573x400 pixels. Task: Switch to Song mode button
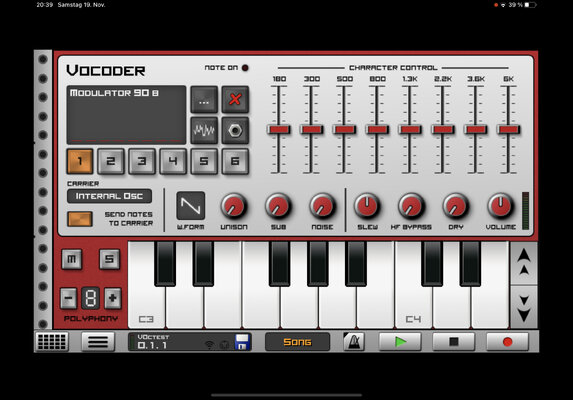[297, 342]
